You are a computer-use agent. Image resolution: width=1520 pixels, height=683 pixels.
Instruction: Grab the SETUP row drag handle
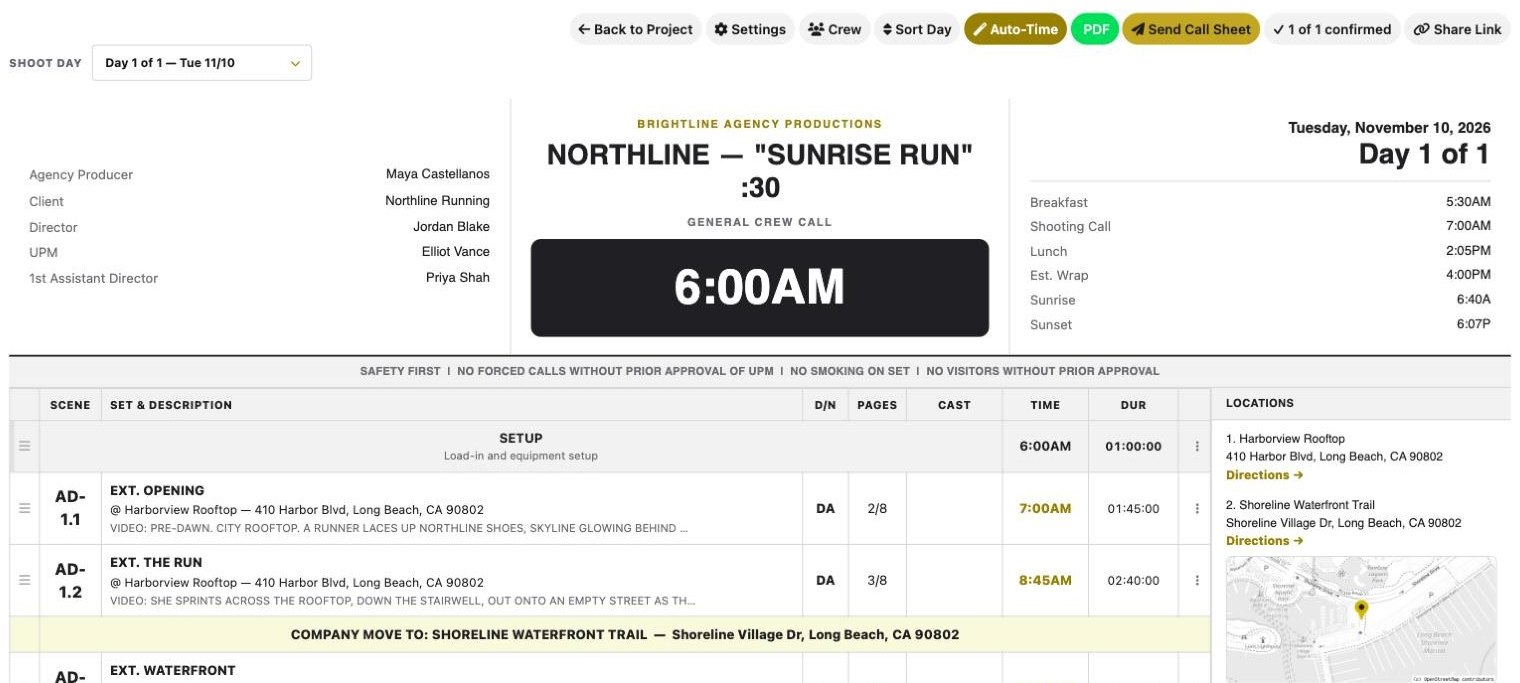[25, 446]
